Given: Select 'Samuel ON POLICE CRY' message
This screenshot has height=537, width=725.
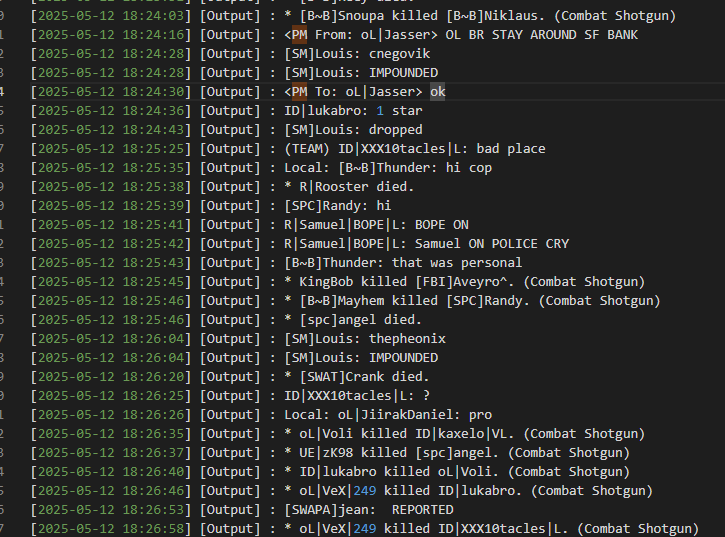Looking at the screenshot, I should click(300, 243).
